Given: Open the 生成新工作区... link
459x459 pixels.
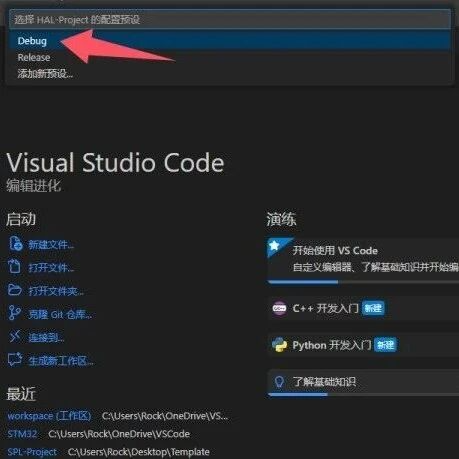Looking at the screenshot, I should (61, 361).
